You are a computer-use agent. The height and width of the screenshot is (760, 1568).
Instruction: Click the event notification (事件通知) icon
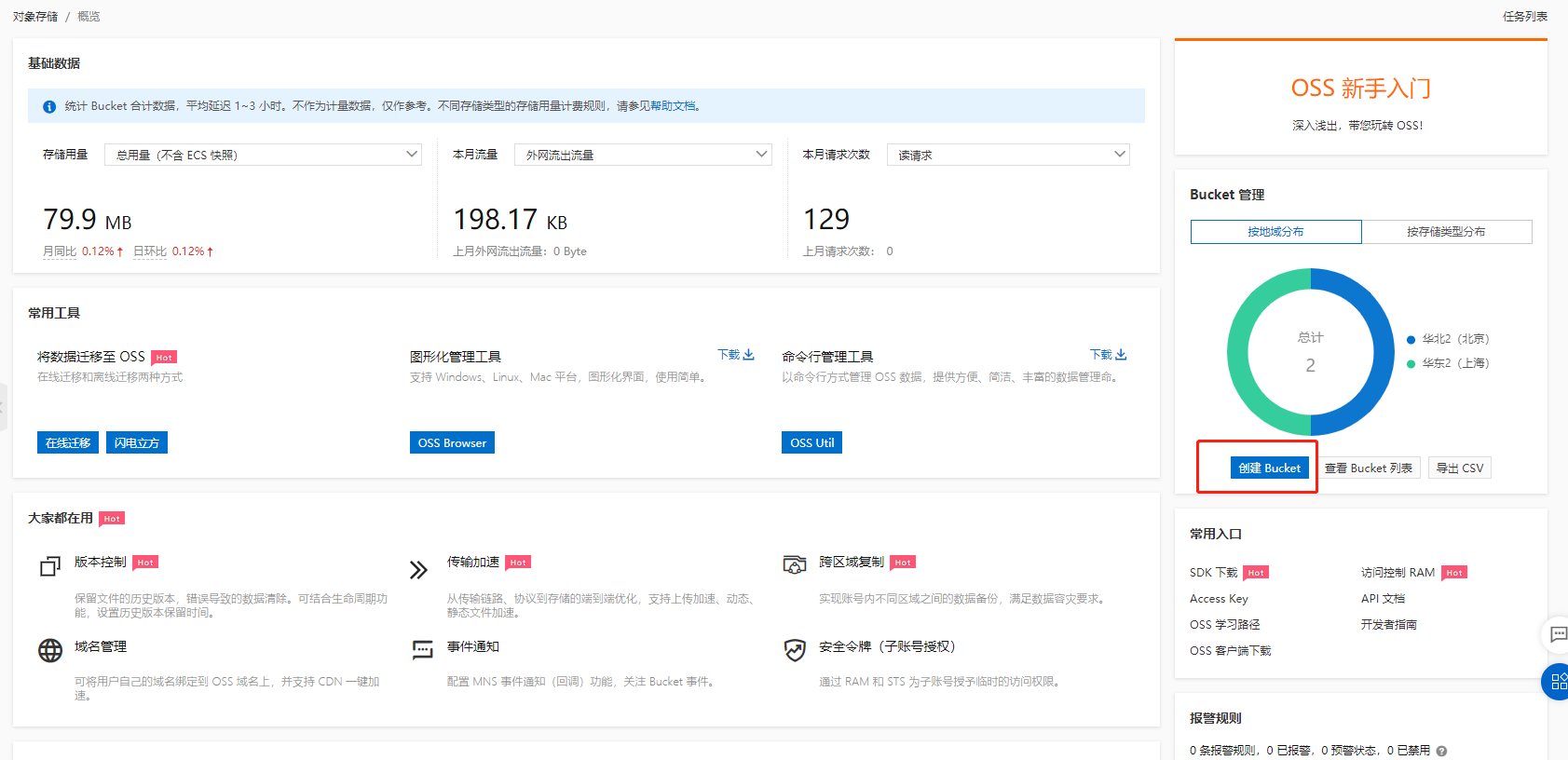[x=423, y=650]
